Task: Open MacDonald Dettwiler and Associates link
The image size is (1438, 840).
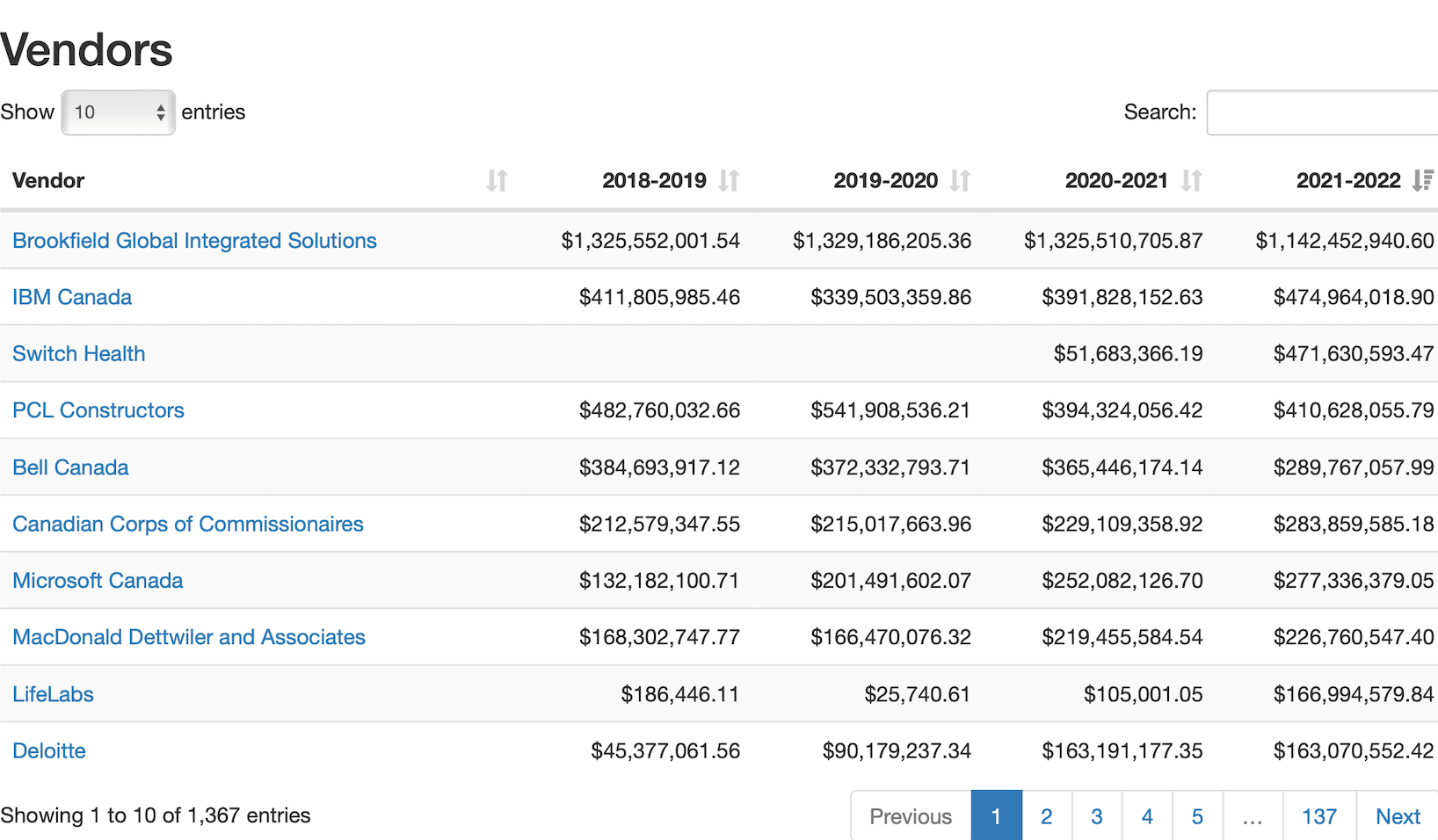Action: point(189,637)
